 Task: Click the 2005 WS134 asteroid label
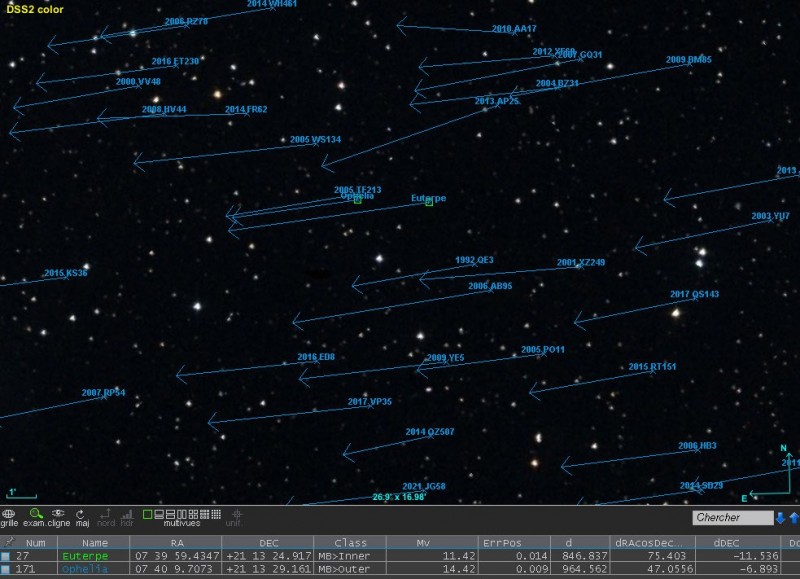[315, 139]
